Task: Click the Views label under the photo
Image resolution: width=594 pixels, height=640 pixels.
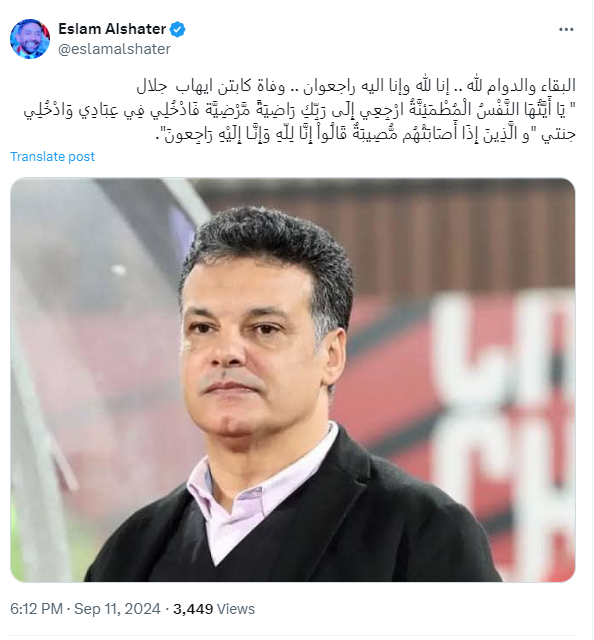Action: coord(236,609)
